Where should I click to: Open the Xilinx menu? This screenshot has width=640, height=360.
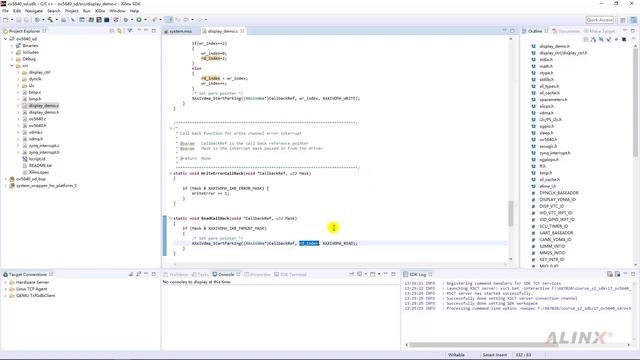100,11
